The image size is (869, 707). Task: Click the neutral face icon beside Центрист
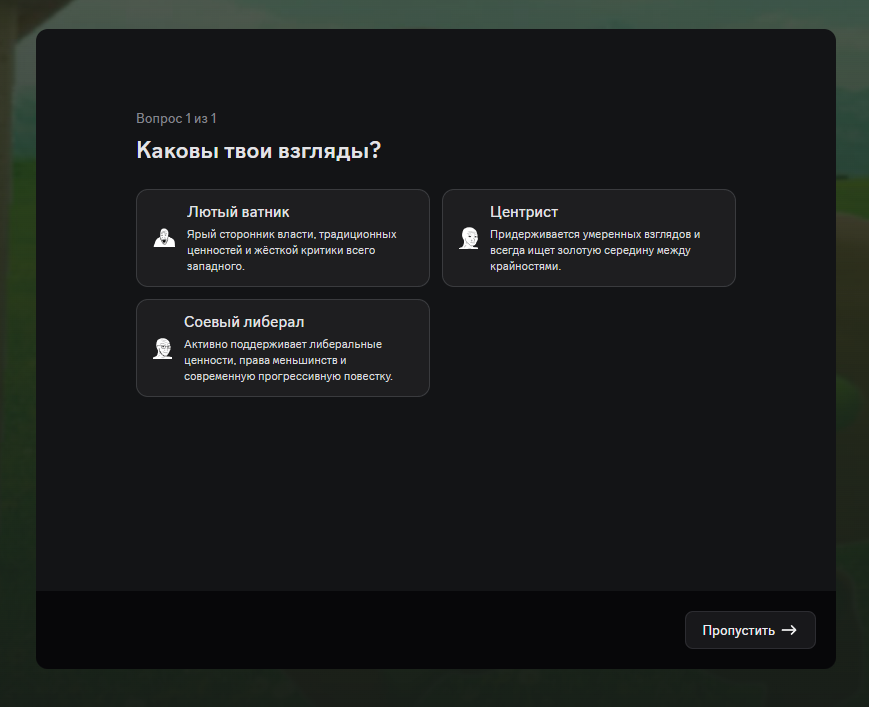point(469,238)
